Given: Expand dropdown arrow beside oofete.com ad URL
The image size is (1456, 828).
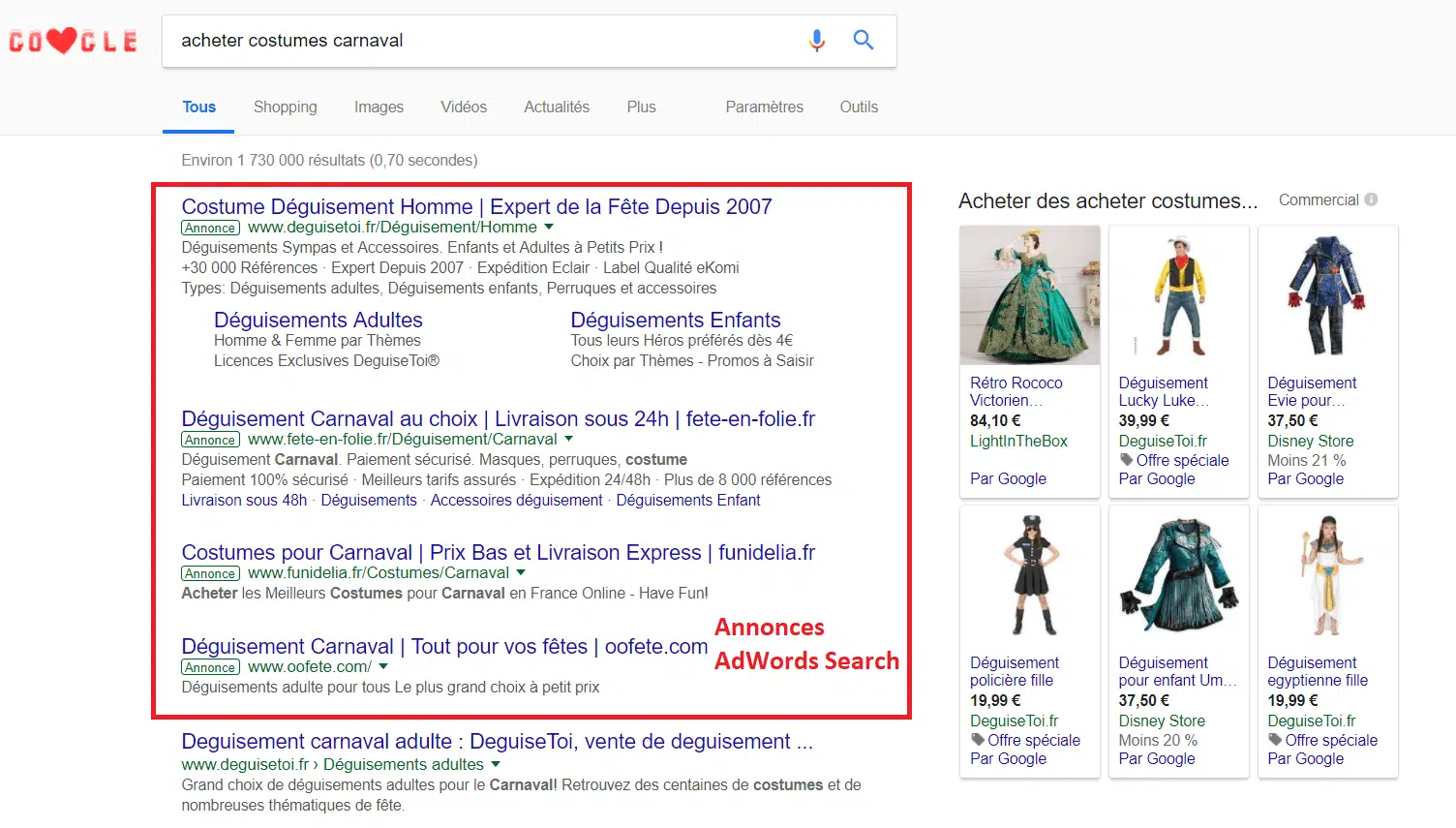Looking at the screenshot, I should (x=383, y=667).
